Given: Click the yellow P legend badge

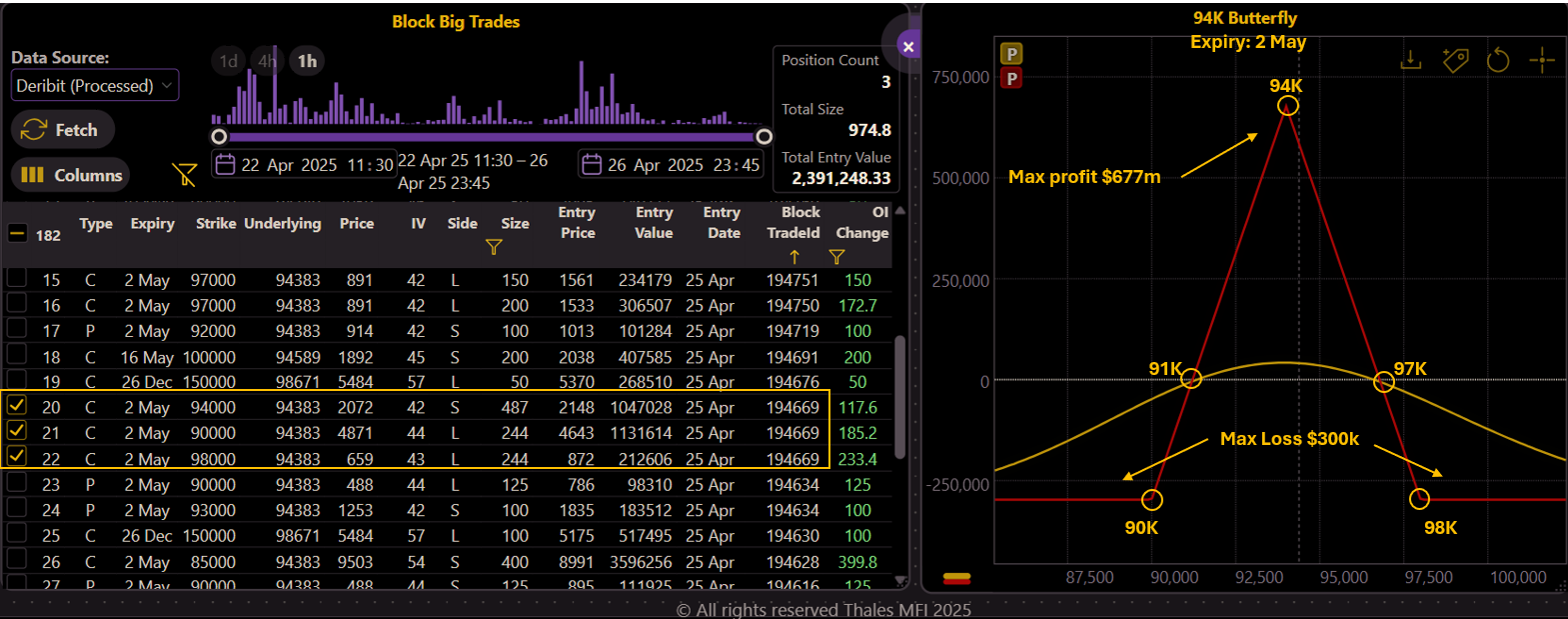Looking at the screenshot, I should [x=1012, y=54].
